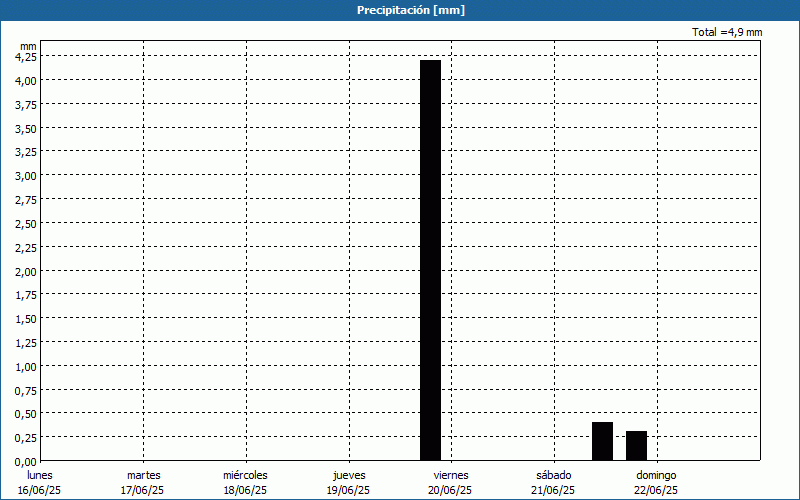Image resolution: width=800 pixels, height=500 pixels.
Task: Click the tall black bar for viernes precipitation
Action: pyautogui.click(x=430, y=260)
